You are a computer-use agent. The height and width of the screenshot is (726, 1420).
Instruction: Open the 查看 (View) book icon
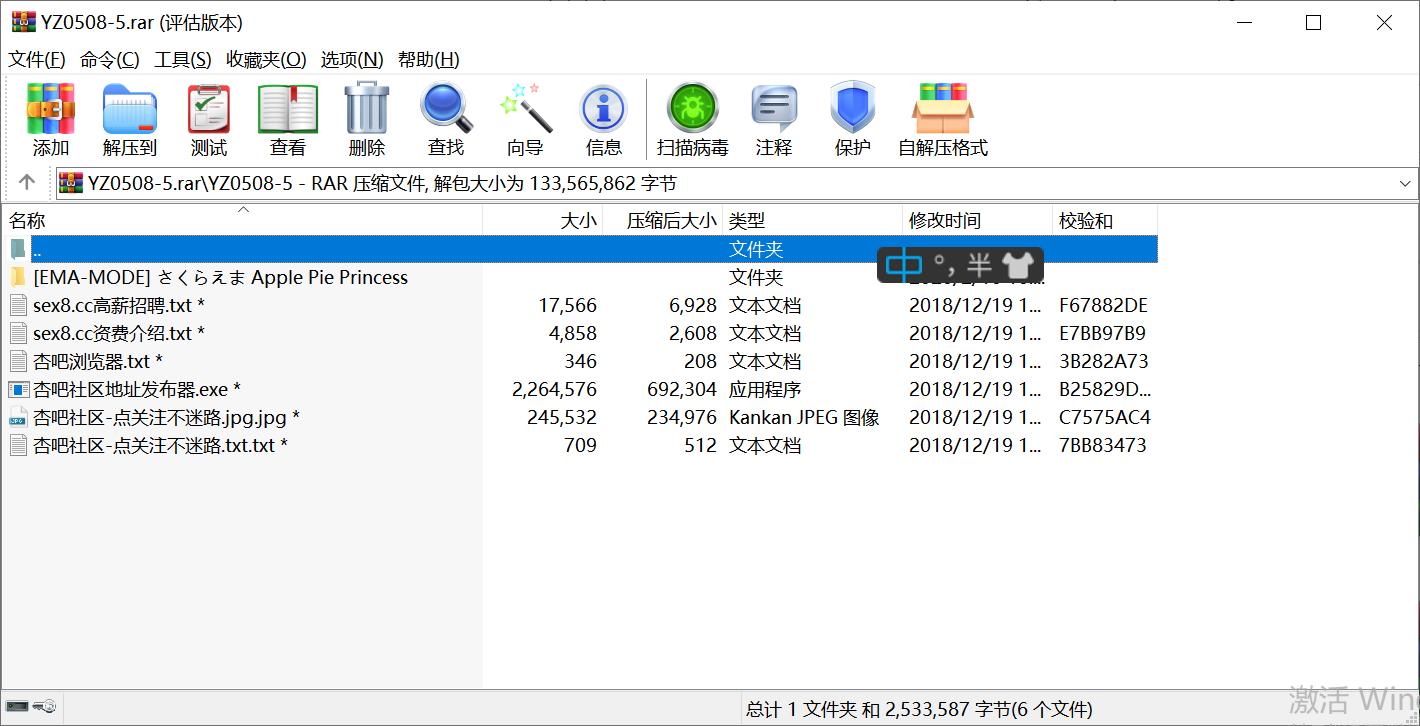pos(288,120)
